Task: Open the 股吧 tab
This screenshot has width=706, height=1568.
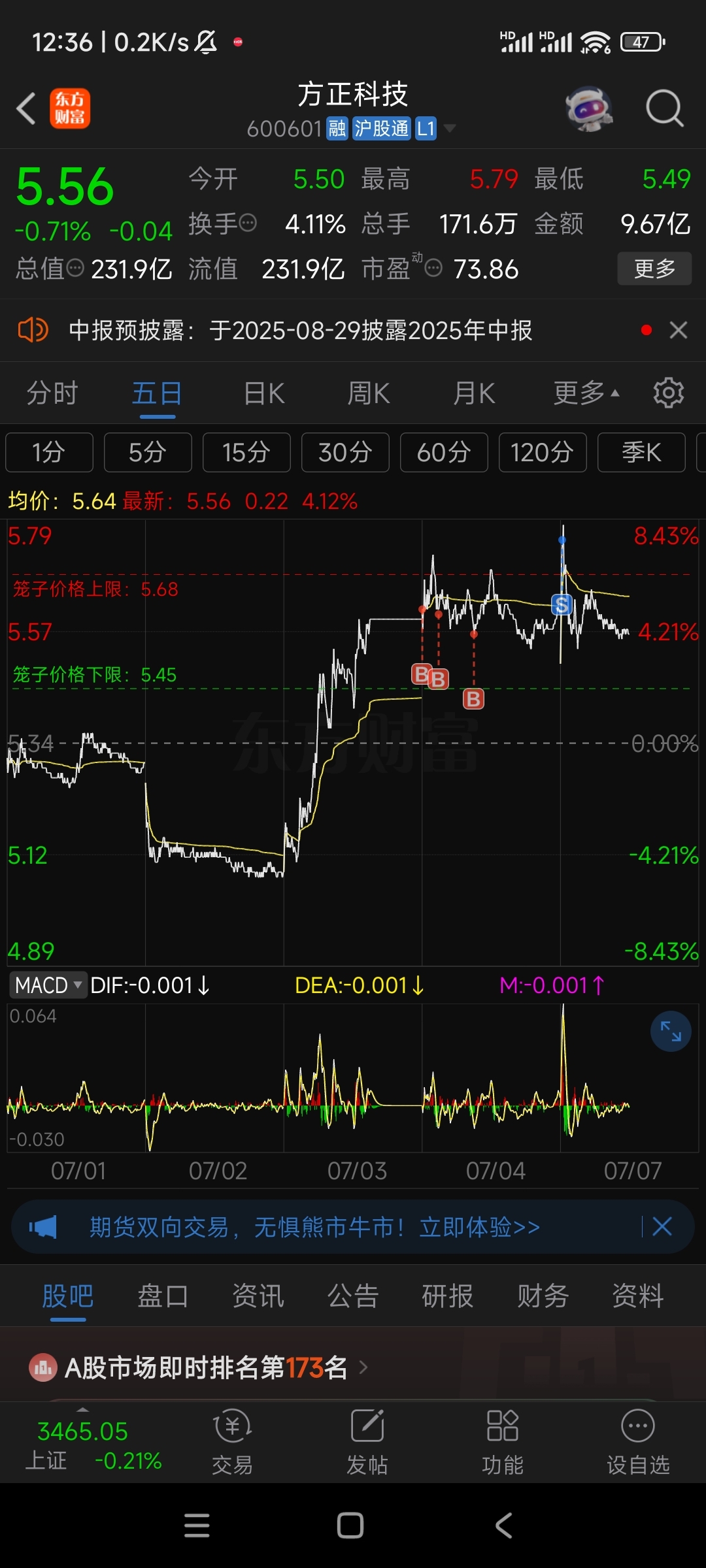Action: point(68,1296)
